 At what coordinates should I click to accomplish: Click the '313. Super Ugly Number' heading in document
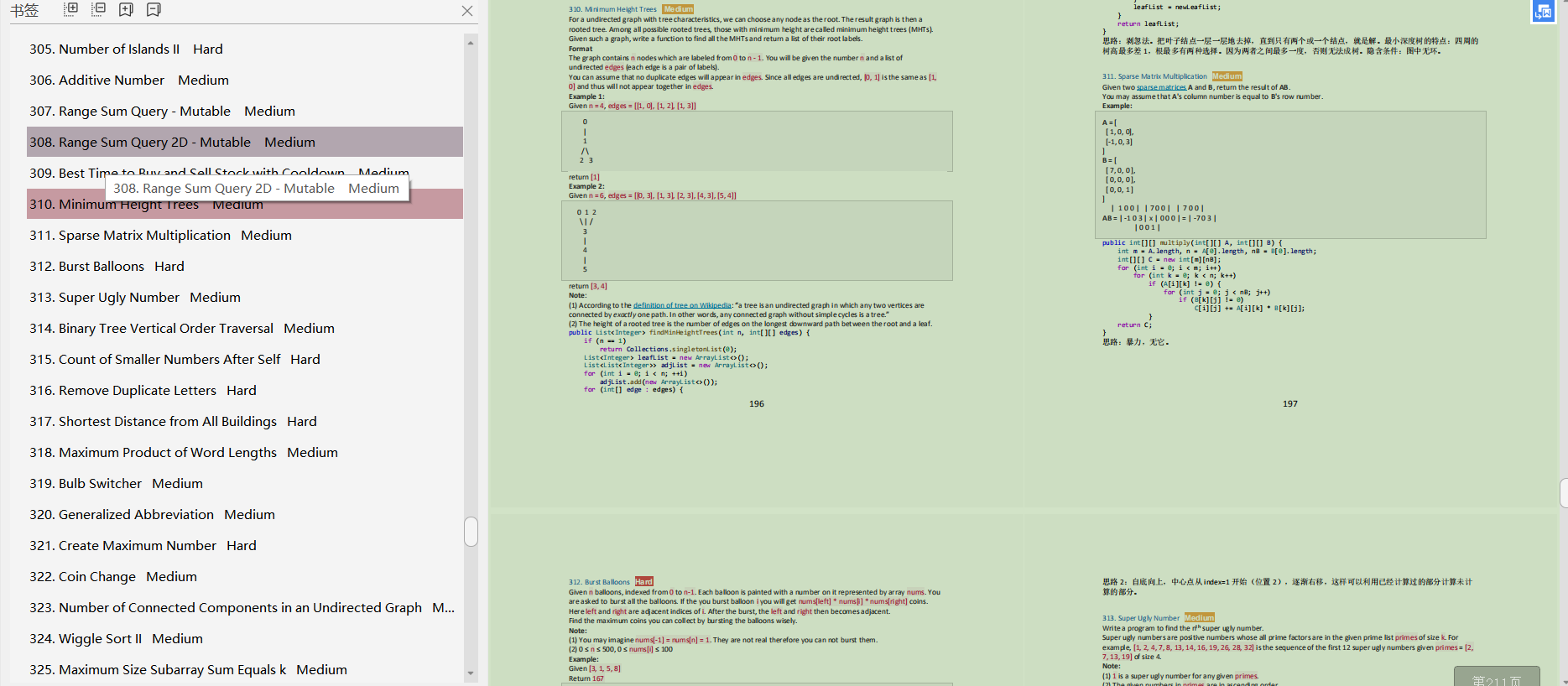(1141, 618)
